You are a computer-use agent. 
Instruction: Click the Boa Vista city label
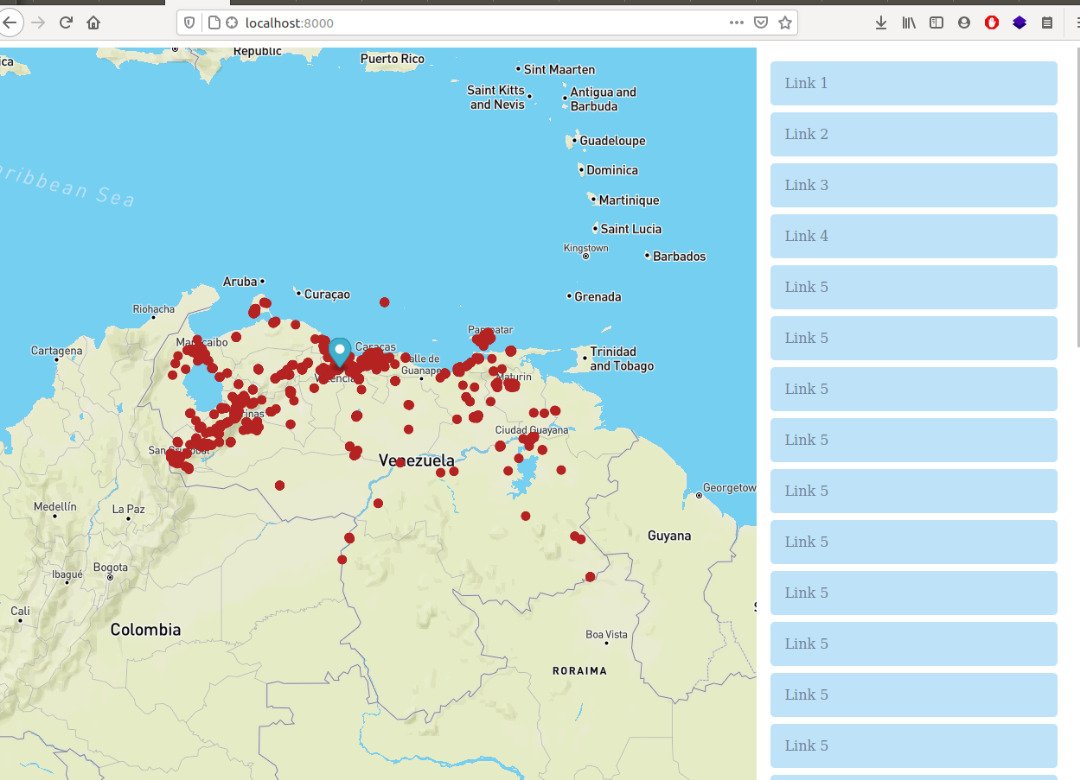(x=606, y=634)
